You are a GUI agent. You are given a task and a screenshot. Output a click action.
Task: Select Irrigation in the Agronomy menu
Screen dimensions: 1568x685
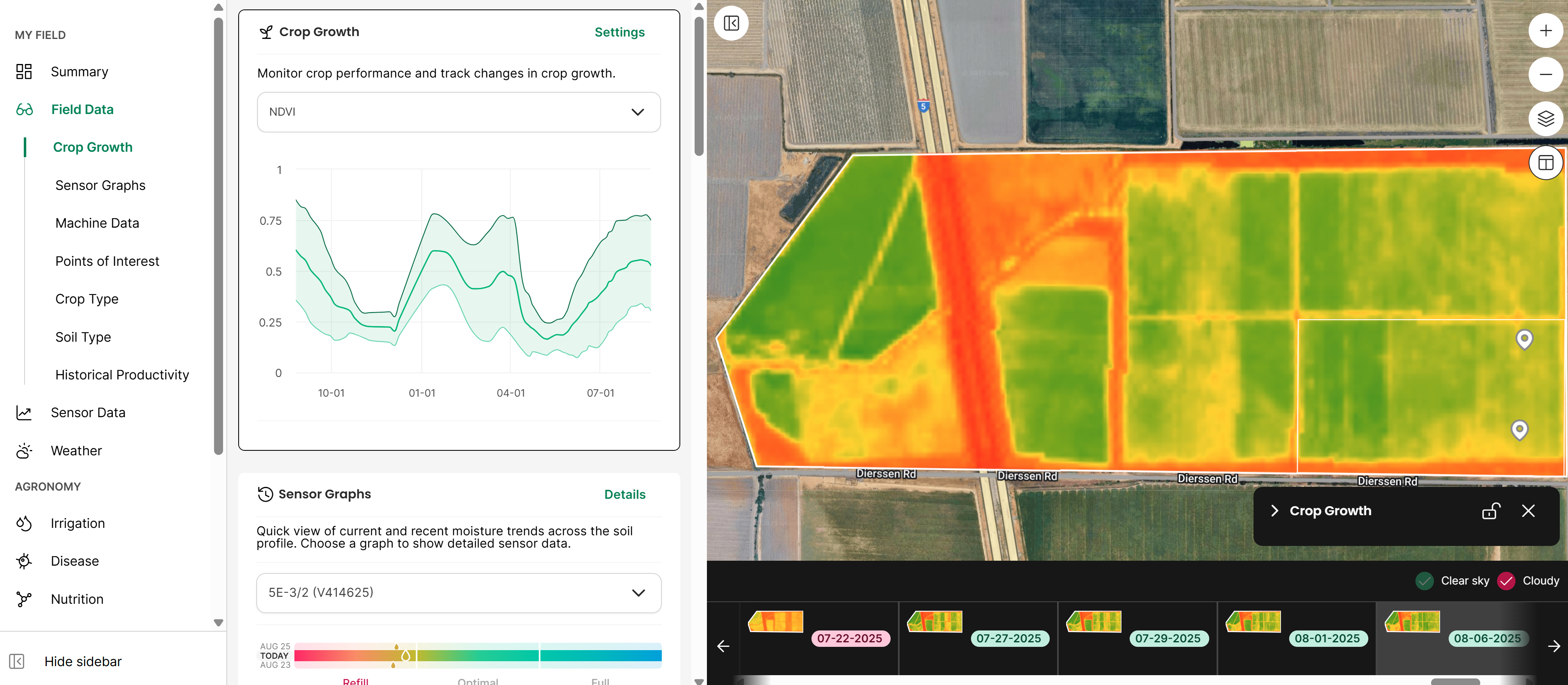(x=77, y=523)
